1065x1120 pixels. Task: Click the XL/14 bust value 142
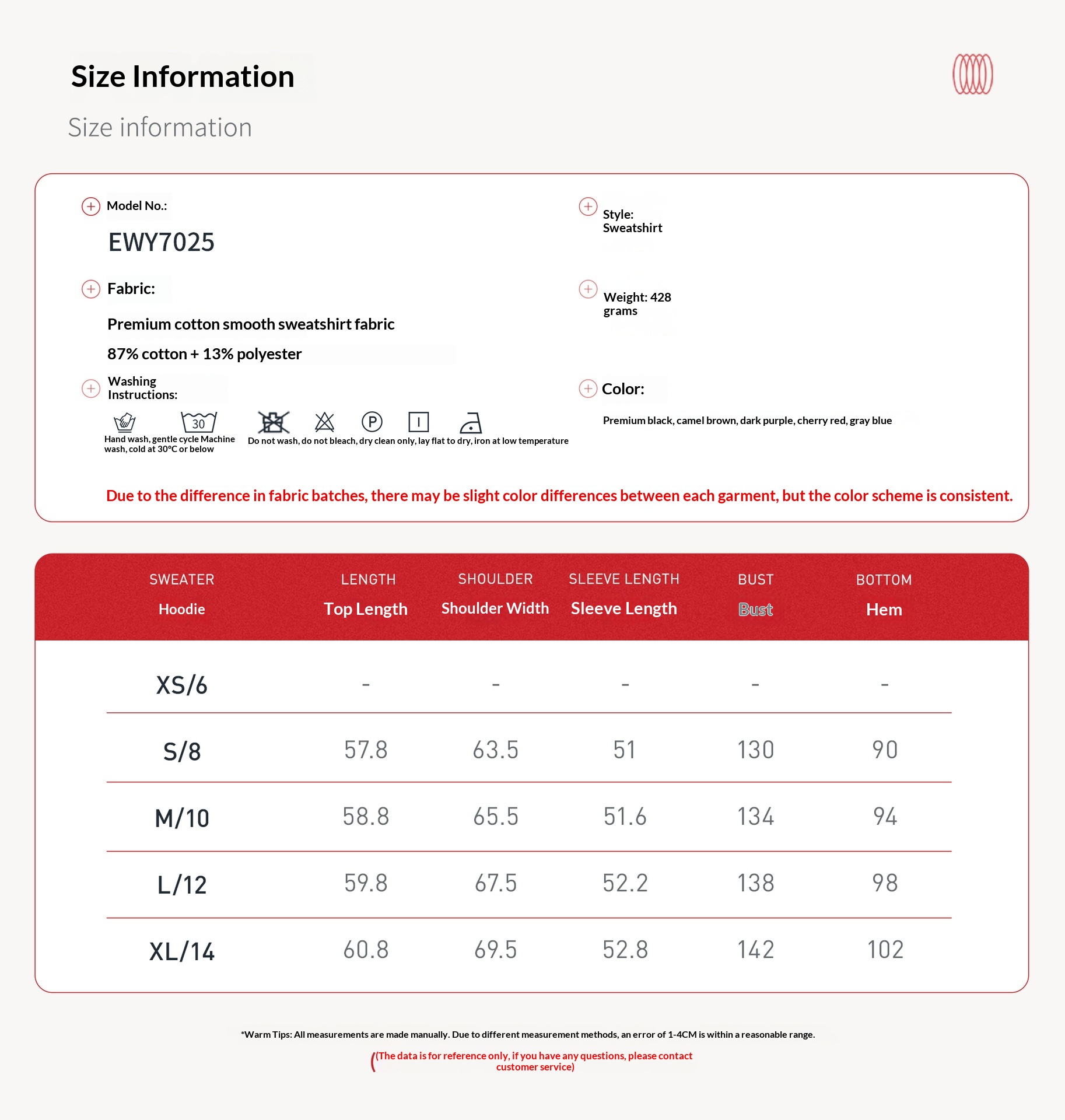click(755, 950)
